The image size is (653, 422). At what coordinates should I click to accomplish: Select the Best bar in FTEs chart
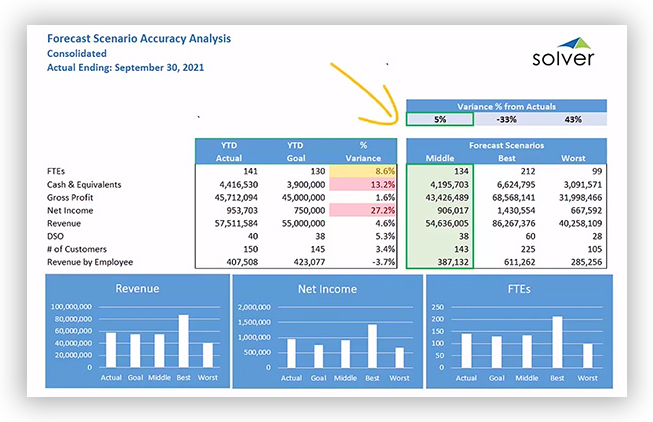[557, 342]
